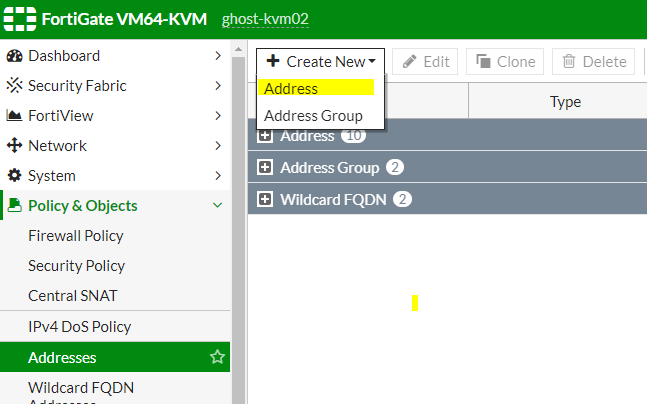Click the Policy & Objects icon
Screen dimensions: 647x404
(15, 206)
